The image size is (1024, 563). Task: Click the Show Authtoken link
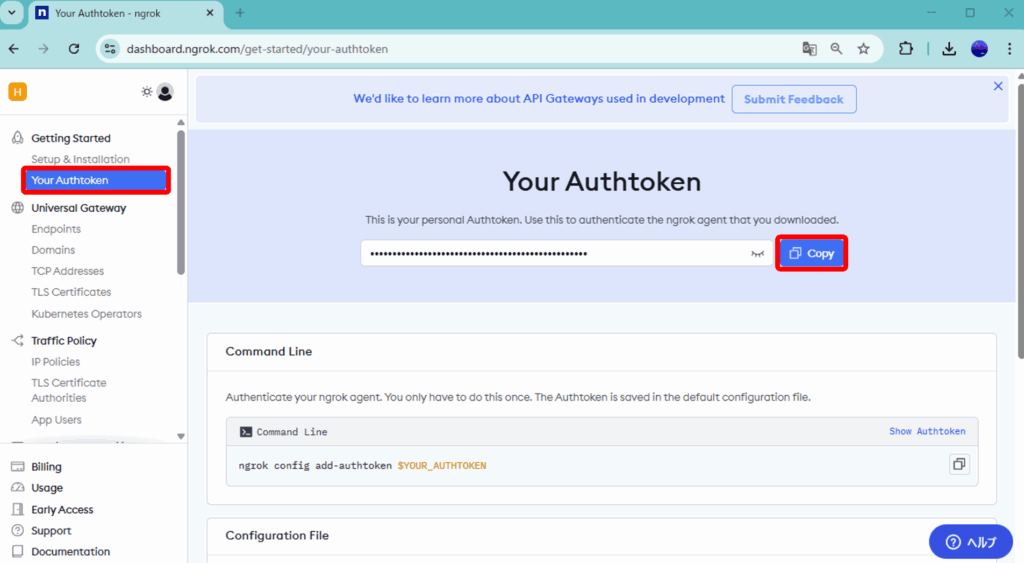[927, 431]
